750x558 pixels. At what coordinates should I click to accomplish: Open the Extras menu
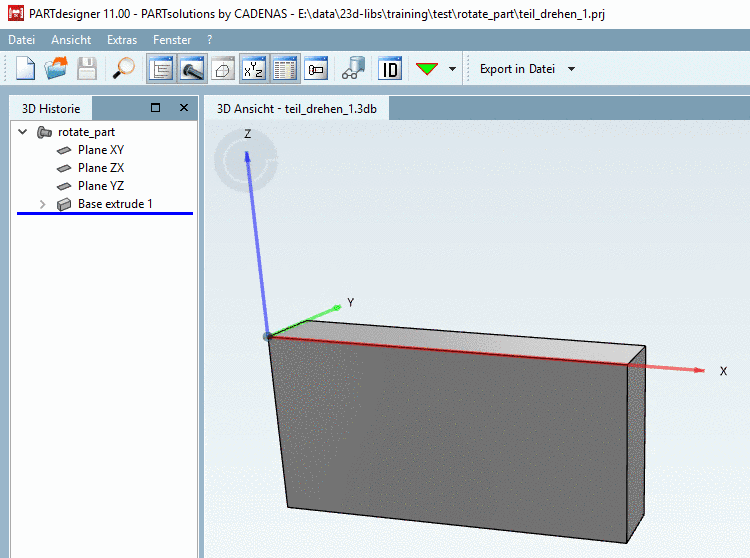122,40
